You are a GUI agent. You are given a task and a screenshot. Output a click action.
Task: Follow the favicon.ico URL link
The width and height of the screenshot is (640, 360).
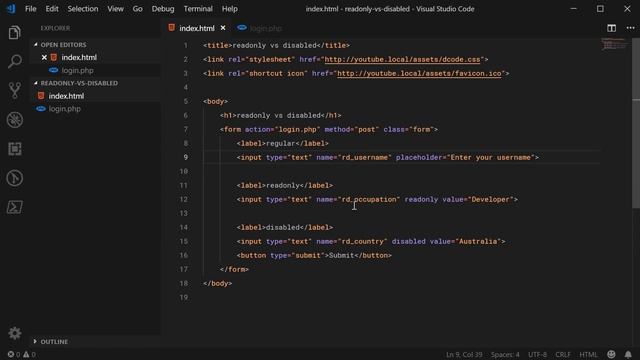[419, 73]
